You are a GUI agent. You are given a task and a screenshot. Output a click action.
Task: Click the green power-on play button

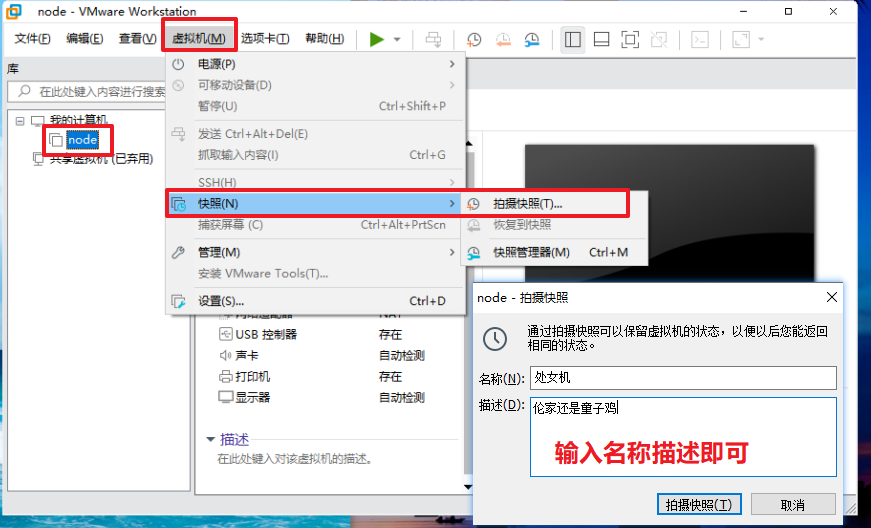point(377,39)
